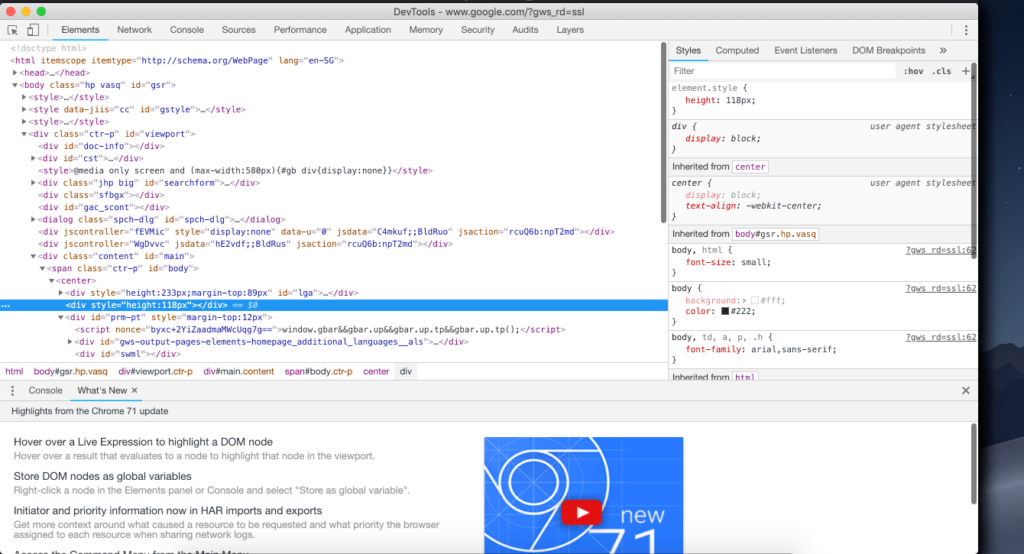Click the Styles Filter input field
Image resolution: width=1024 pixels, height=554 pixels.
(784, 71)
